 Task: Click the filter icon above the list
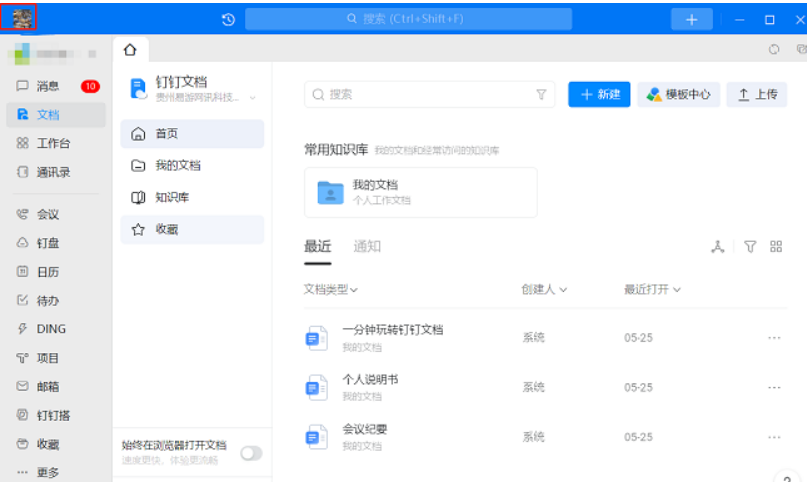click(750, 247)
